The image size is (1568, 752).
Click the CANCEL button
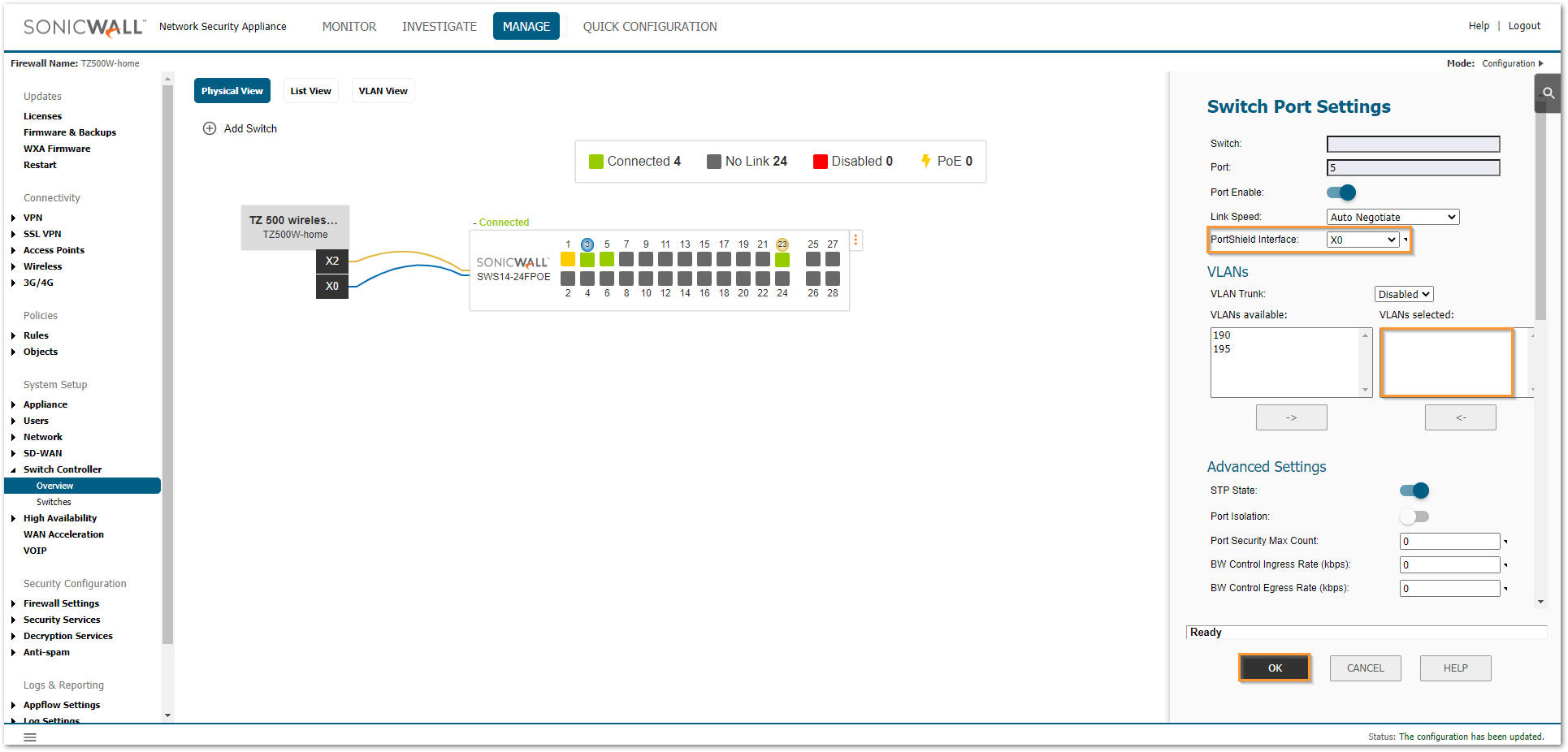[x=1365, y=668]
